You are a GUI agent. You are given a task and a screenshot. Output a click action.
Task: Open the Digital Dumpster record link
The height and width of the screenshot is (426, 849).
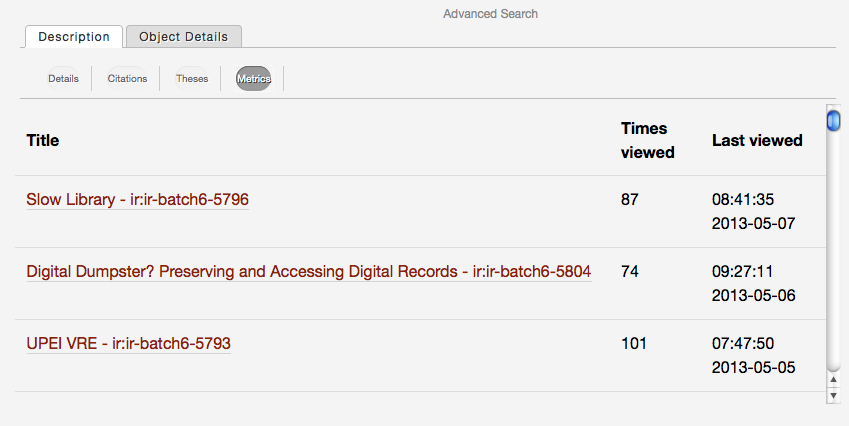point(308,271)
